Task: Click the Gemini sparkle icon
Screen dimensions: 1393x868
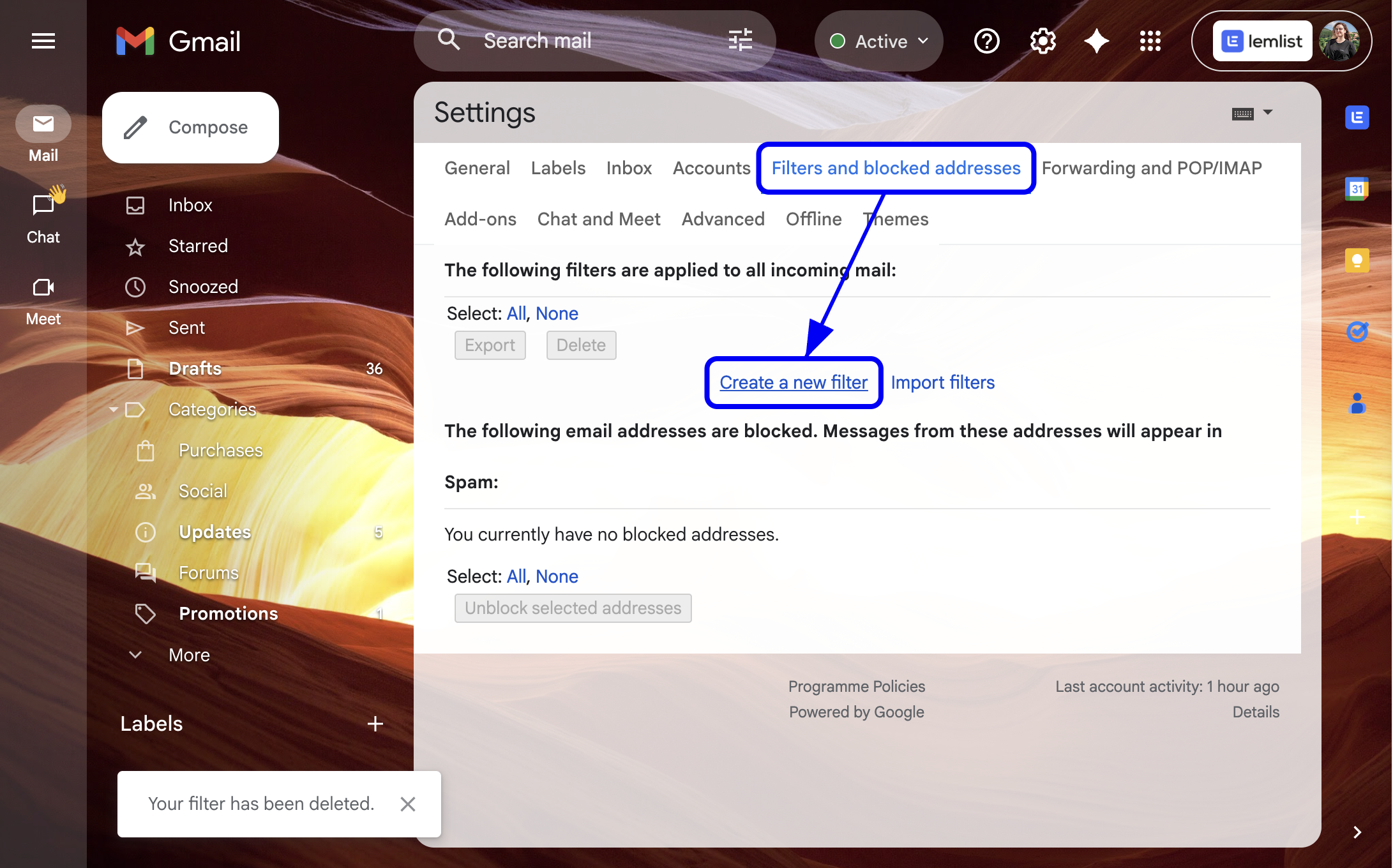Action: [1096, 41]
